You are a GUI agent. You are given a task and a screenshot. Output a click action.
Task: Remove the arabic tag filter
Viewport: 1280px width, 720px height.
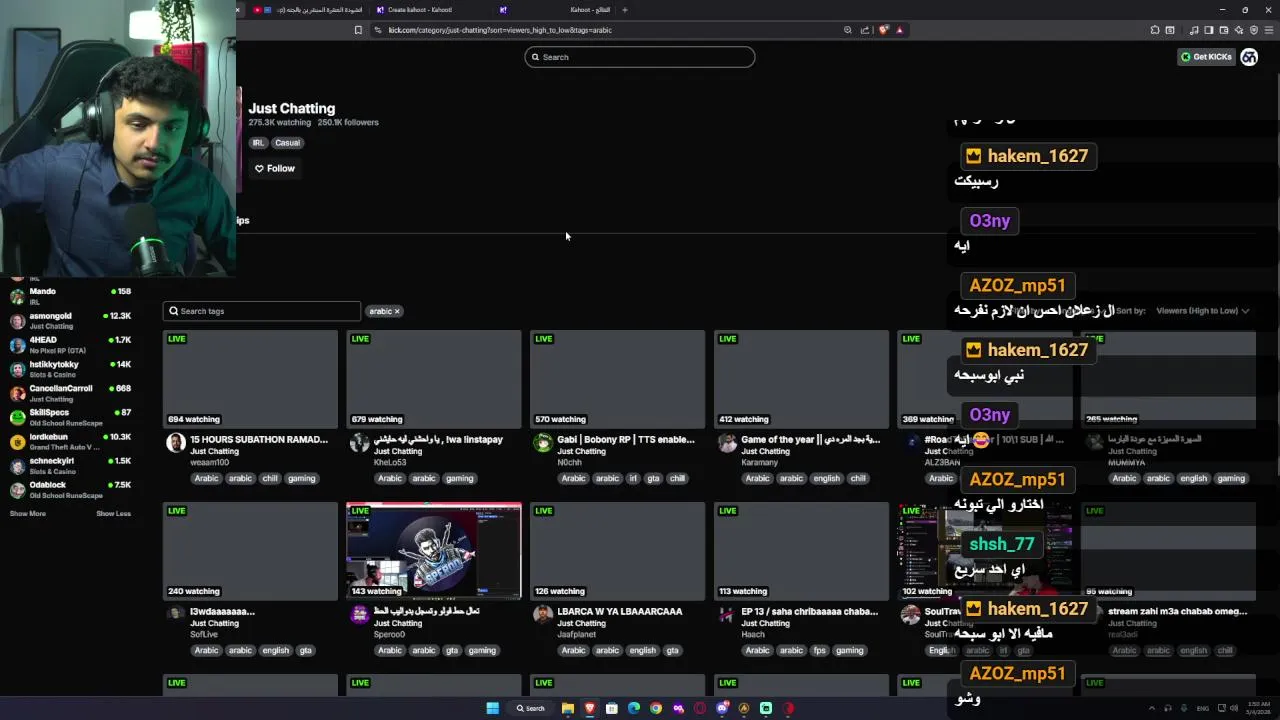tap(397, 311)
